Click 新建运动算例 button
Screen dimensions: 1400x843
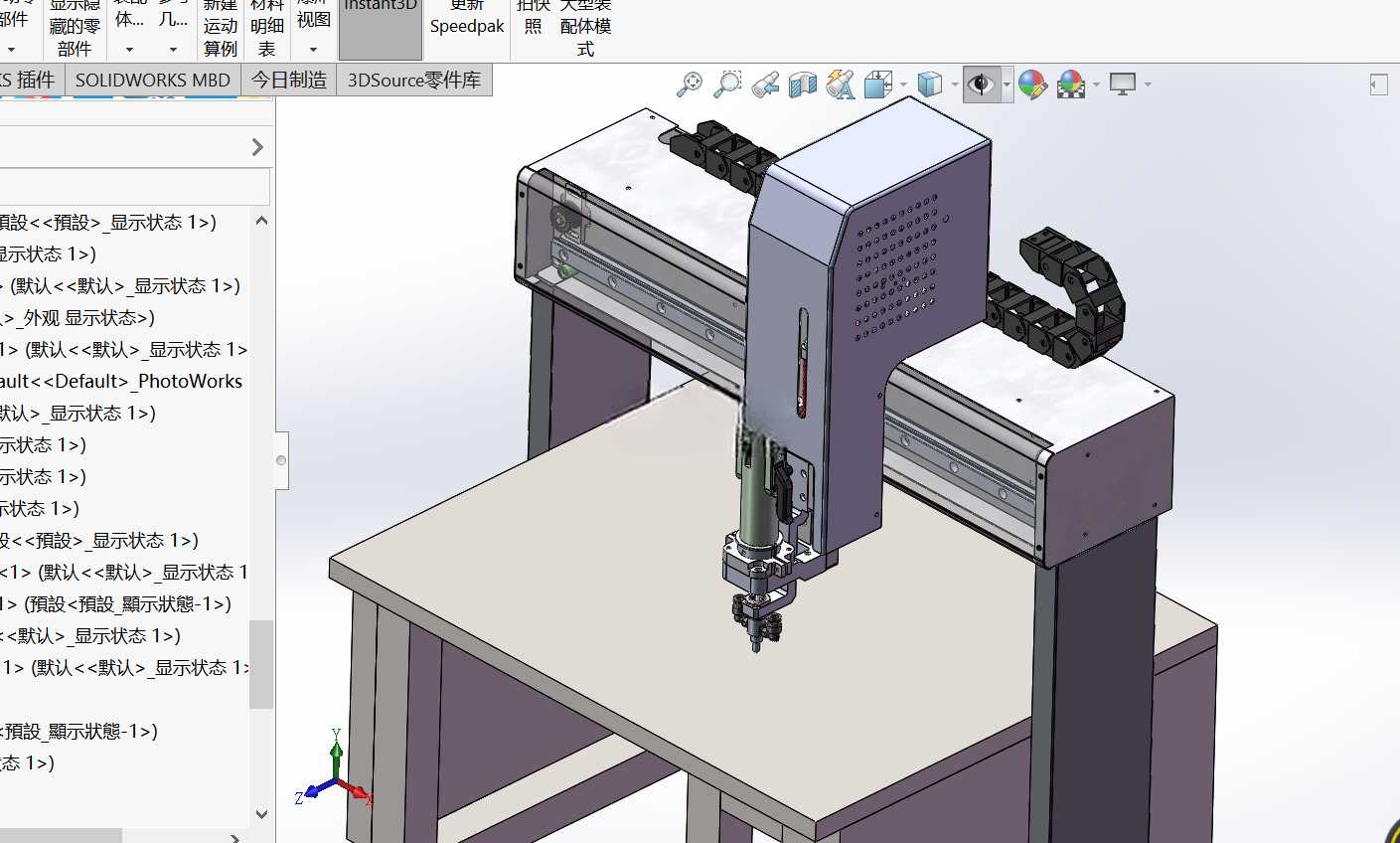point(221,29)
